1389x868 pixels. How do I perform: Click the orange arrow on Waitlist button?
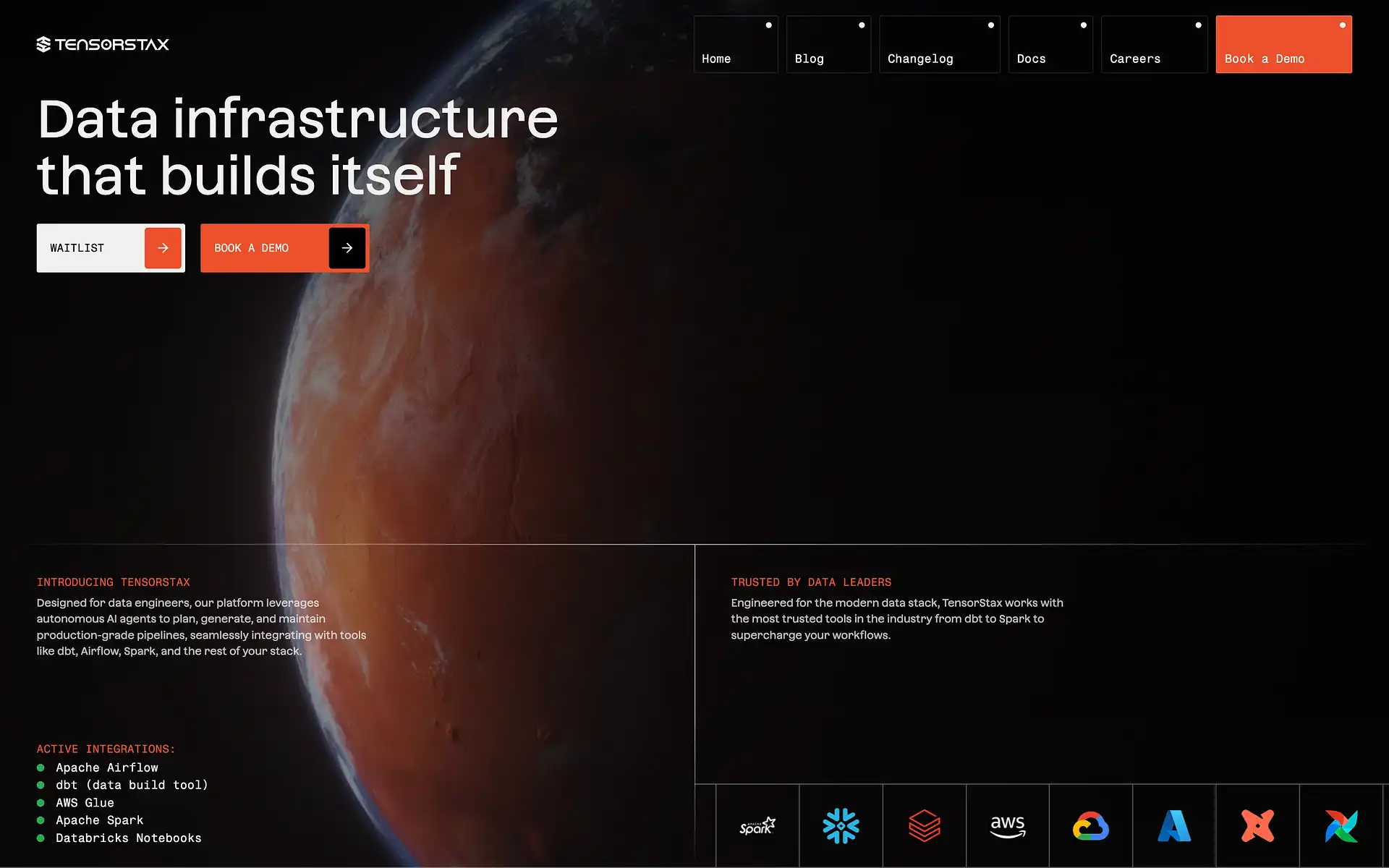click(x=163, y=248)
